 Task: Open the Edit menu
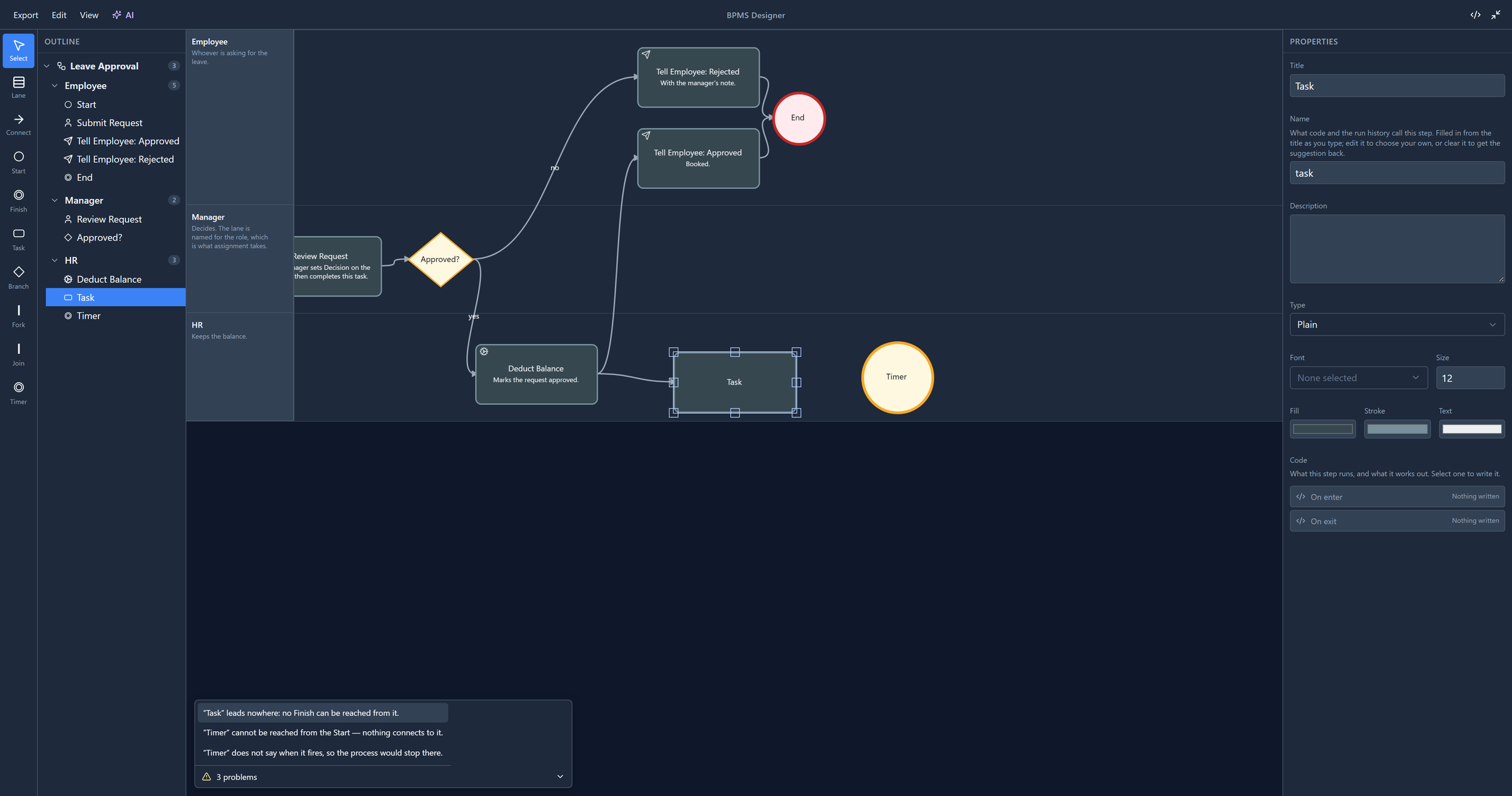(x=59, y=15)
